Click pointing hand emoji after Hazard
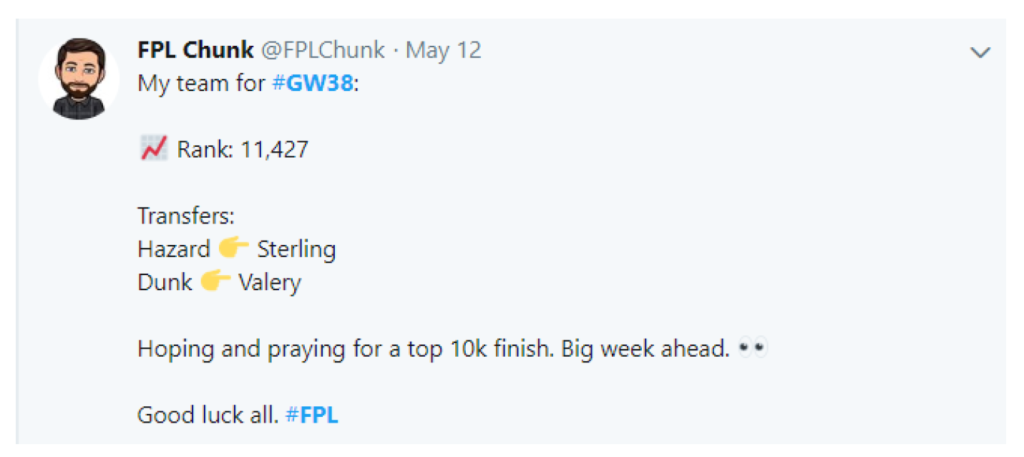Viewport: 1024px width, 457px height. coord(234,249)
